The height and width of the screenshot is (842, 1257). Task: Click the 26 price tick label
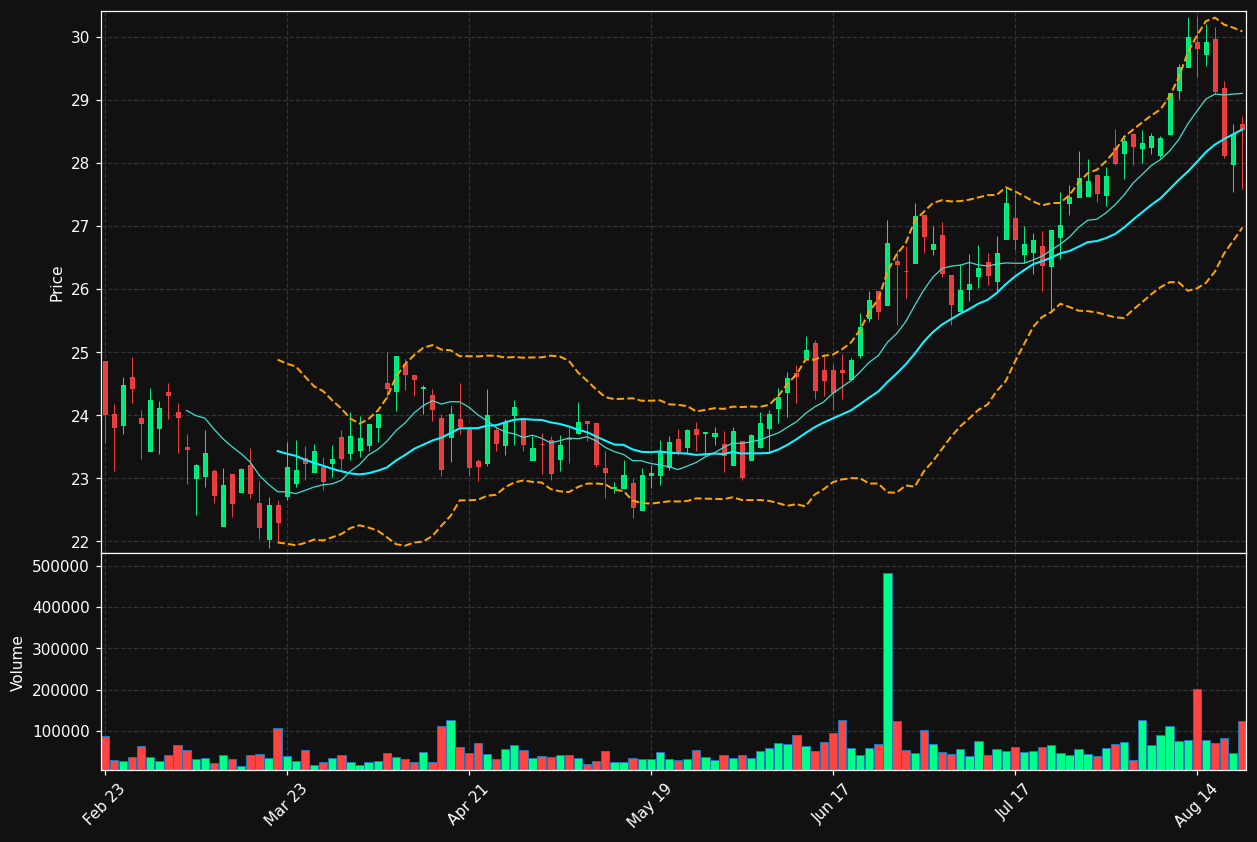point(80,290)
